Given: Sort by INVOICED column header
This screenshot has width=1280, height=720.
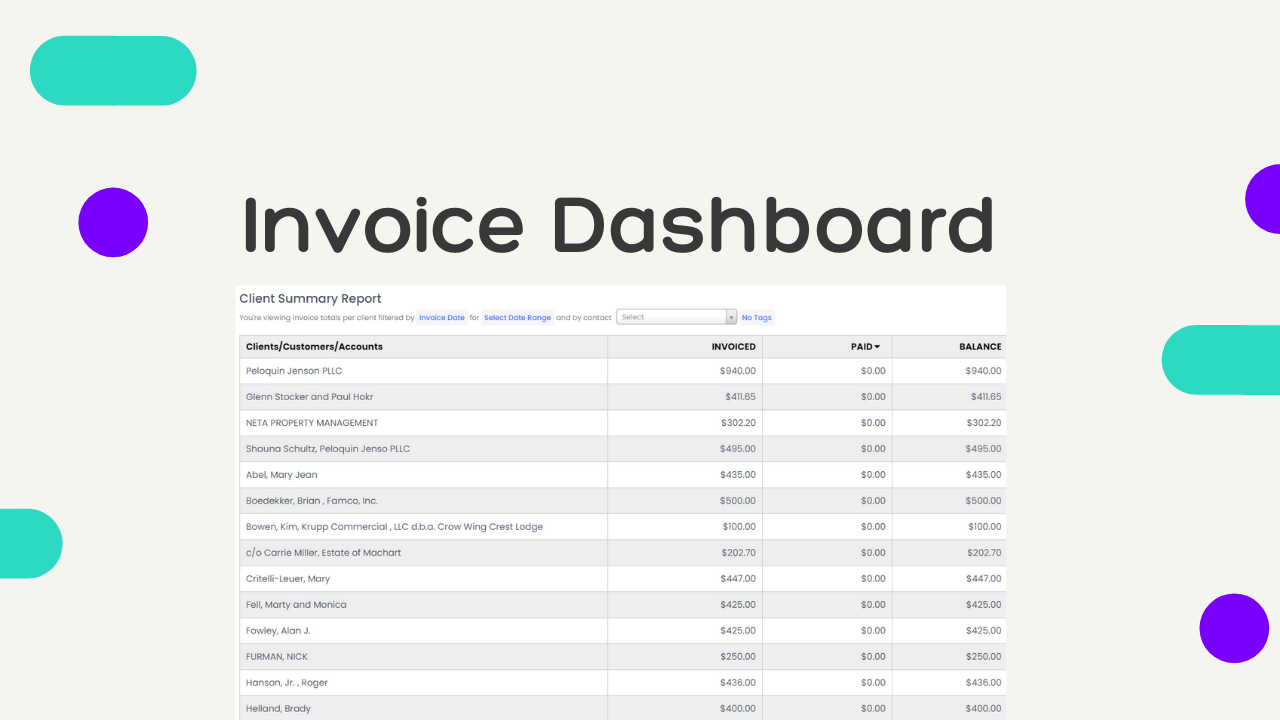Looking at the screenshot, I should pyautogui.click(x=733, y=347).
